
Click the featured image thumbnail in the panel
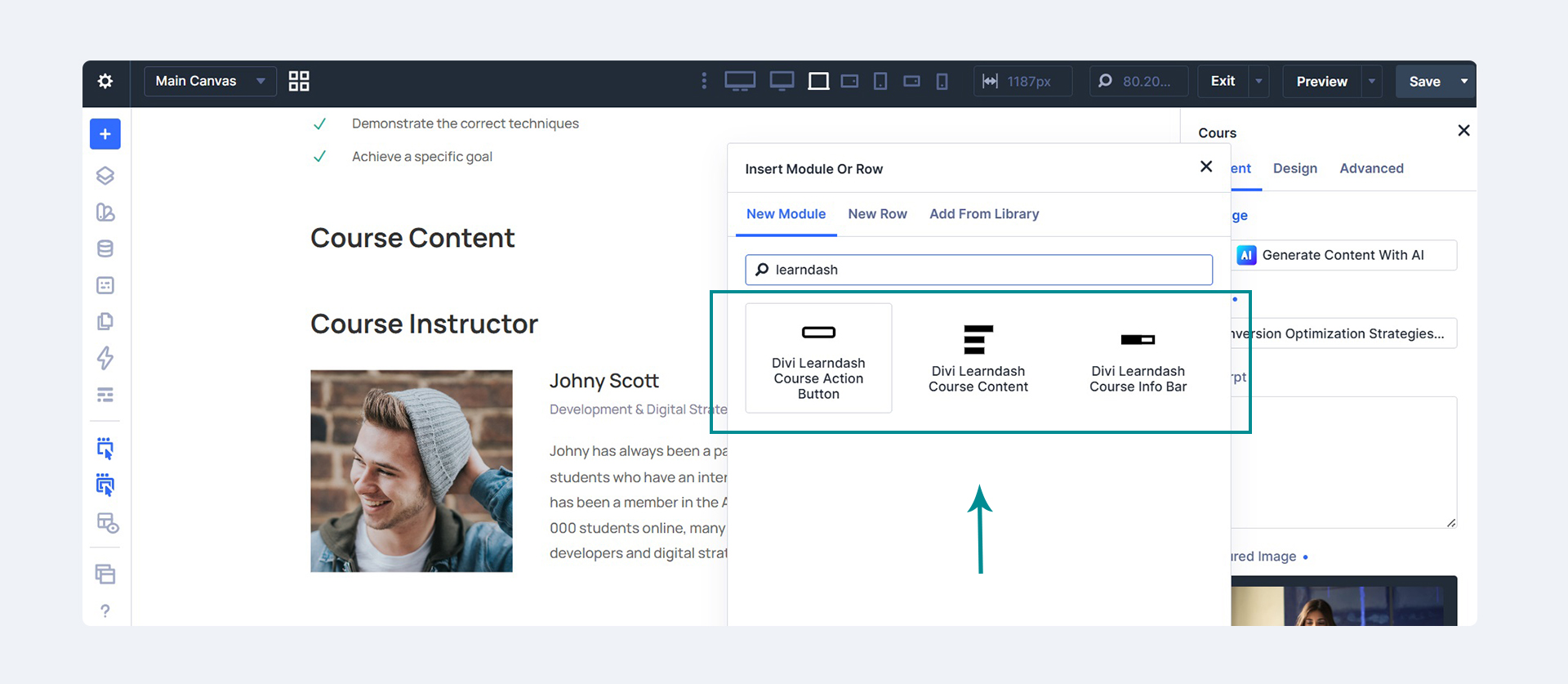[1343, 601]
